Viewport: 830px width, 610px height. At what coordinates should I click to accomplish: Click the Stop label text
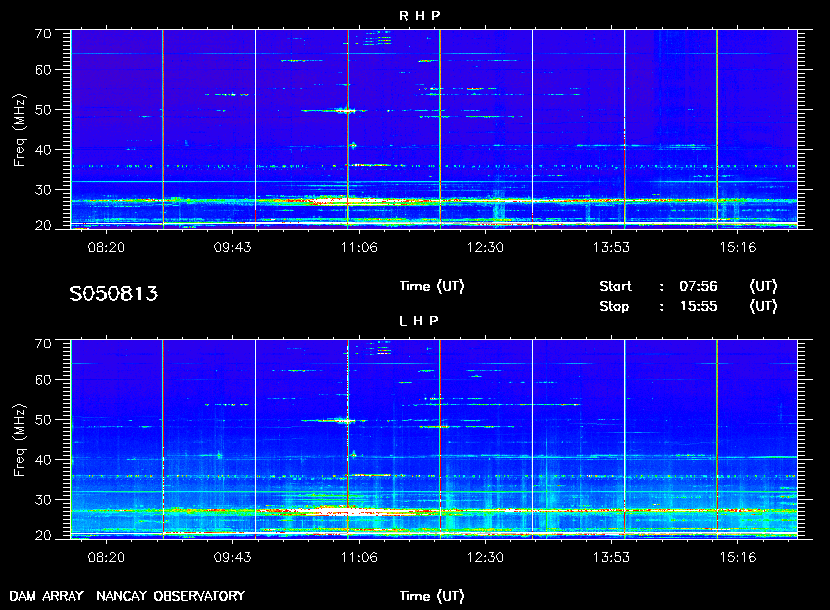tap(614, 307)
